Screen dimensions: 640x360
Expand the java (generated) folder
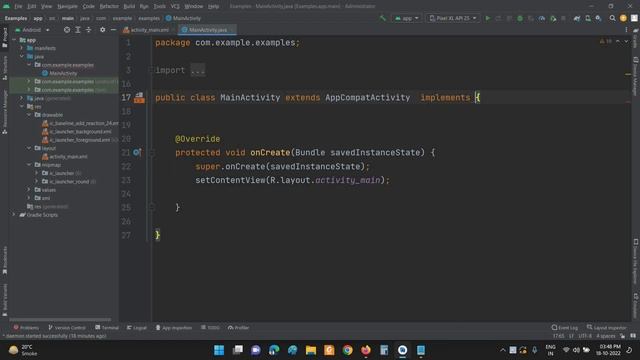22,98
